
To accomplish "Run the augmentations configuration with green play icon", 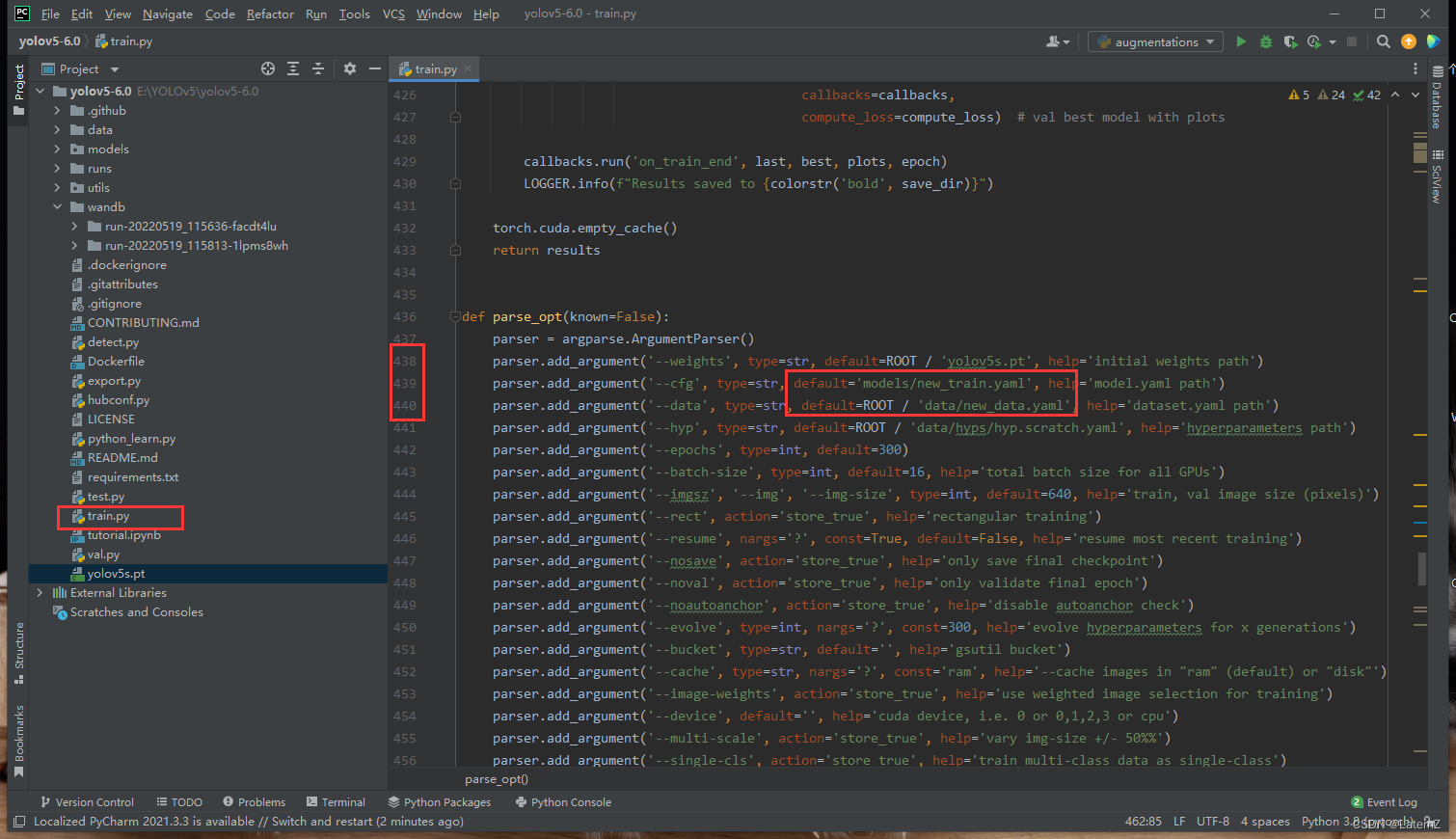I will pyautogui.click(x=1241, y=41).
